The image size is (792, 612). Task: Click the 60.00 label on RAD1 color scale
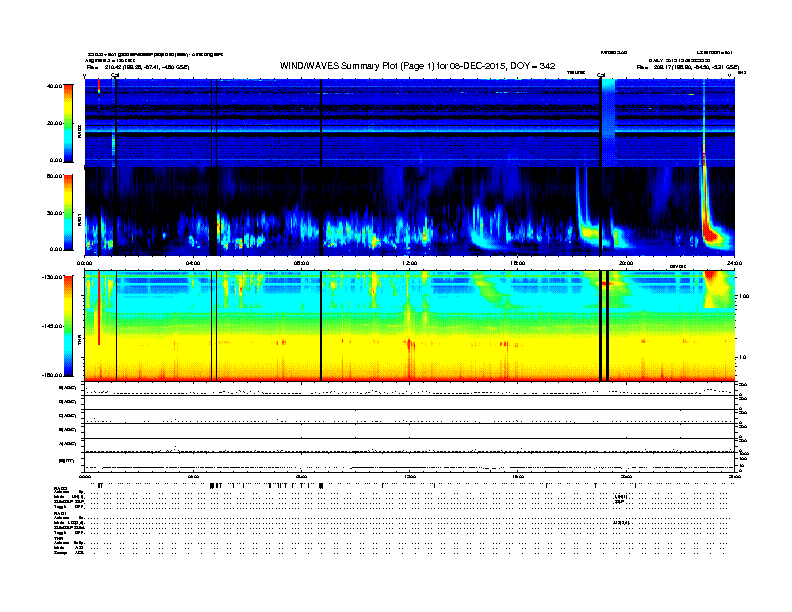coord(54,176)
